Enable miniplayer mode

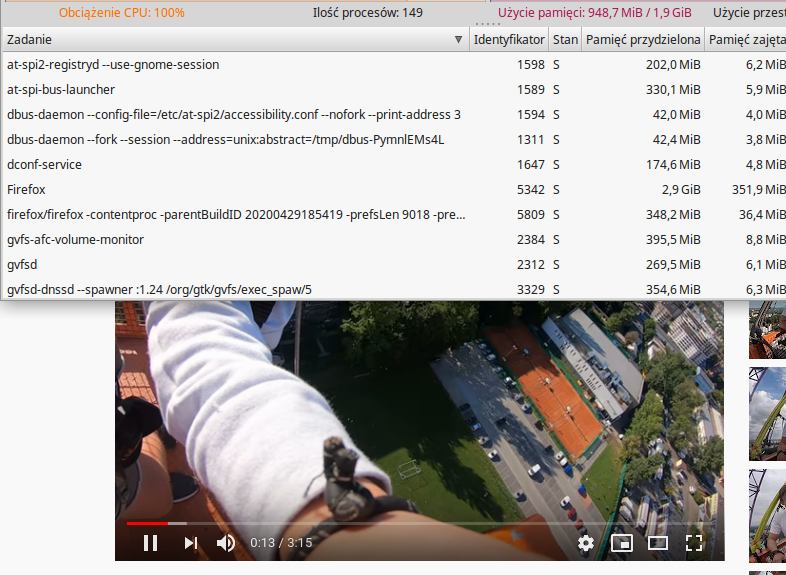pyautogui.click(x=622, y=543)
